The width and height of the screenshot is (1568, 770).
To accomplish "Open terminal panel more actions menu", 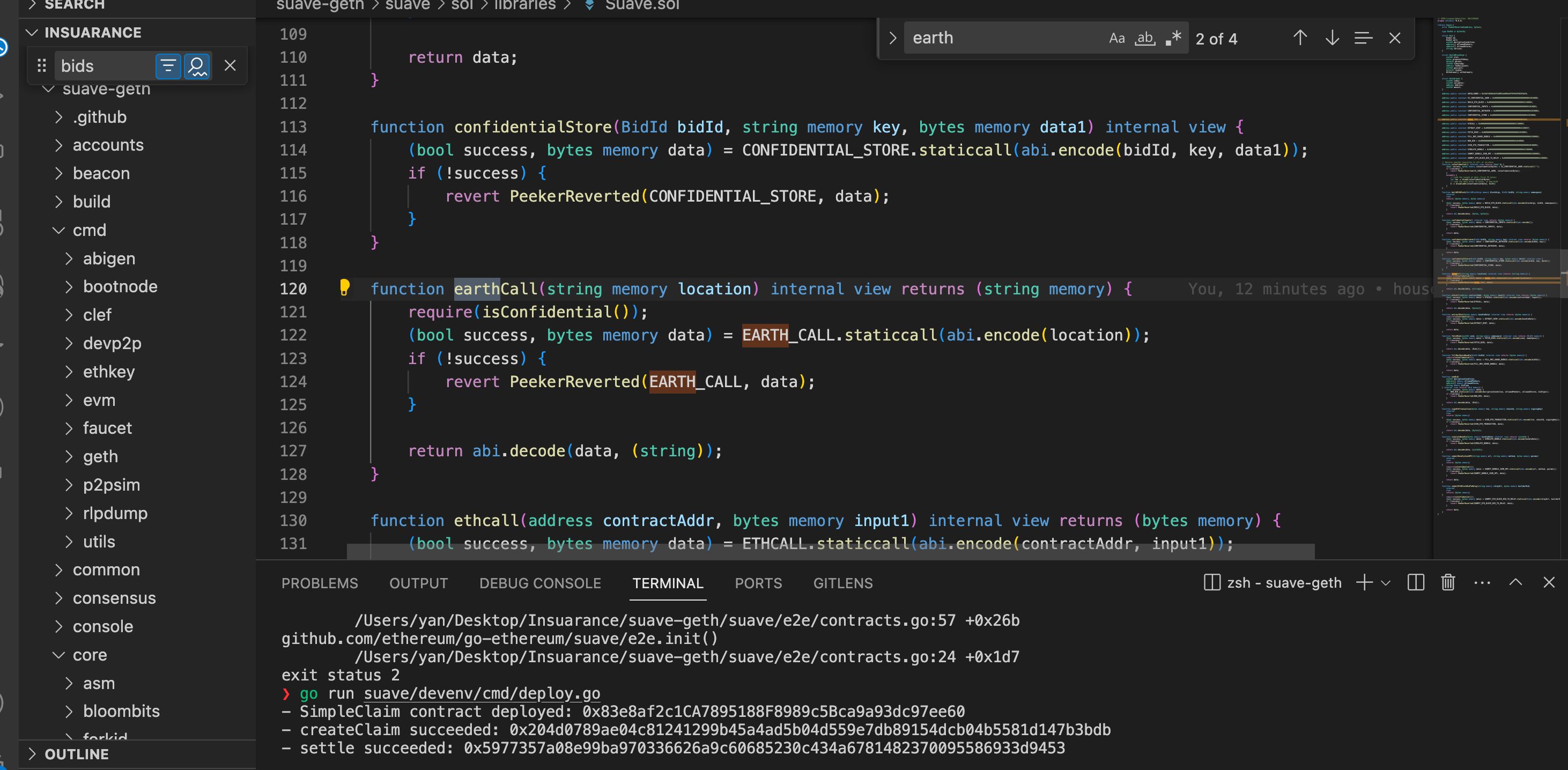I will (1482, 582).
